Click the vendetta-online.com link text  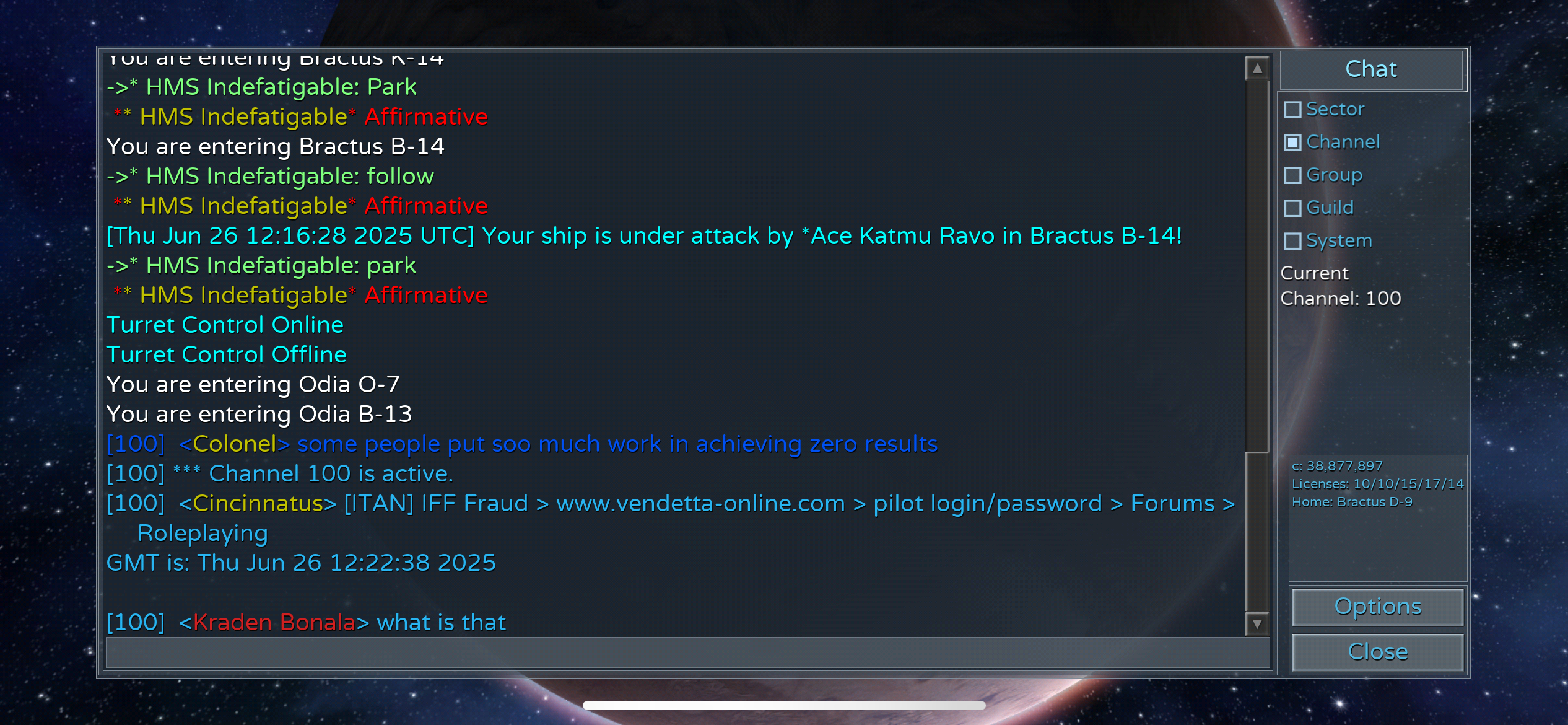click(700, 504)
